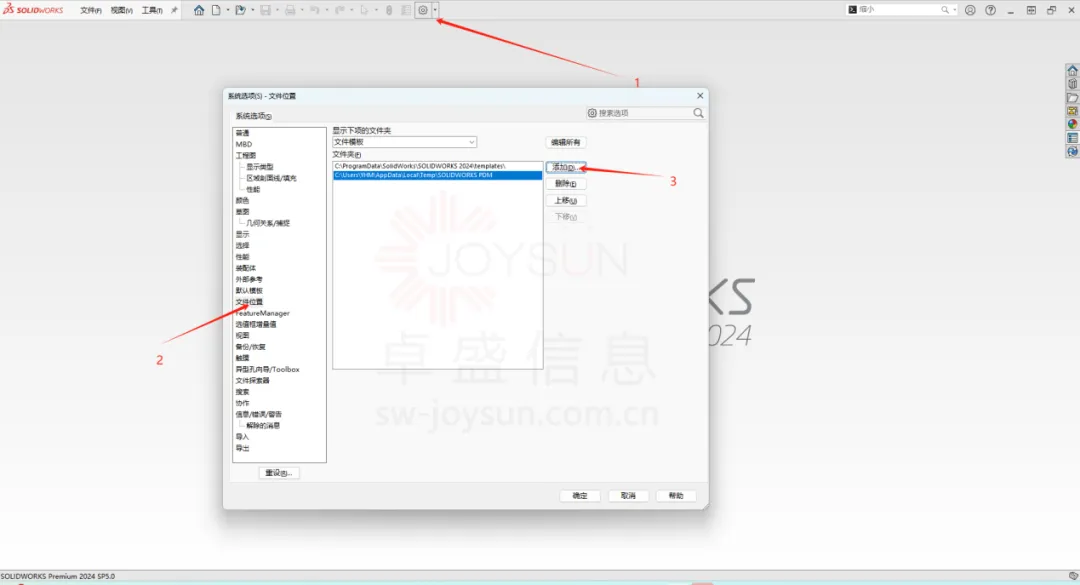1080x585 pixels.
Task: Click the 添加 (Add) button
Action: click(x=565, y=167)
